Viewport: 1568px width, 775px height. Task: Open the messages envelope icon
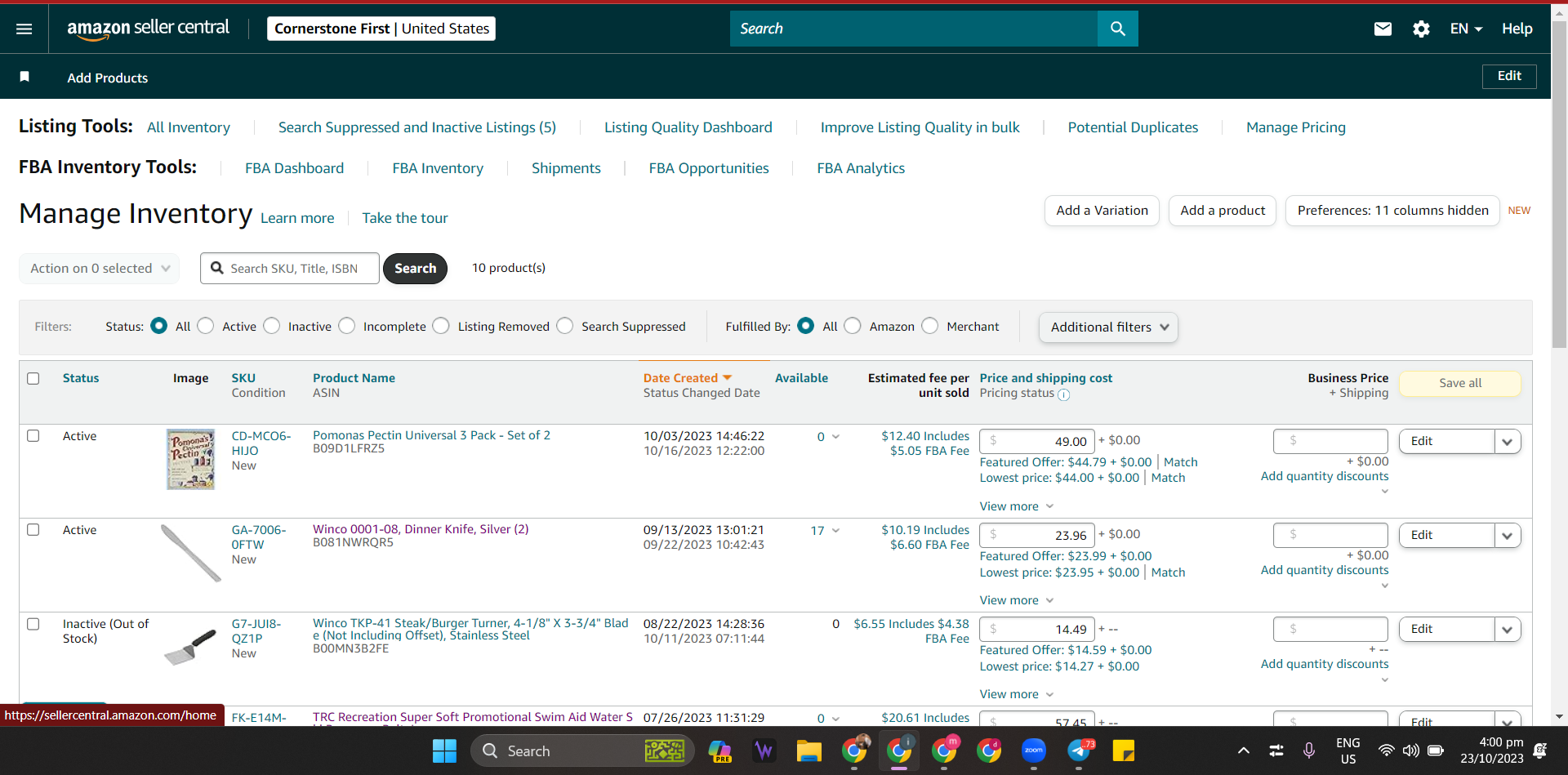click(x=1383, y=29)
